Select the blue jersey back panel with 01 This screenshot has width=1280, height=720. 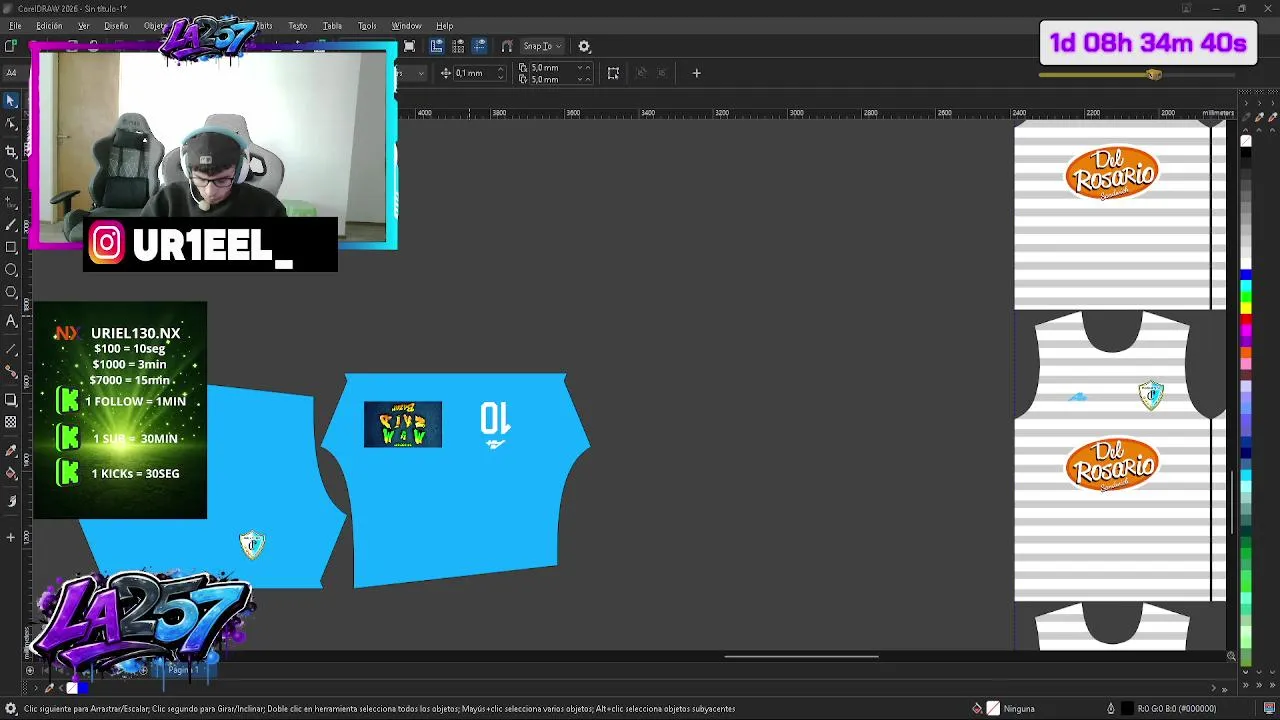tap(455, 480)
